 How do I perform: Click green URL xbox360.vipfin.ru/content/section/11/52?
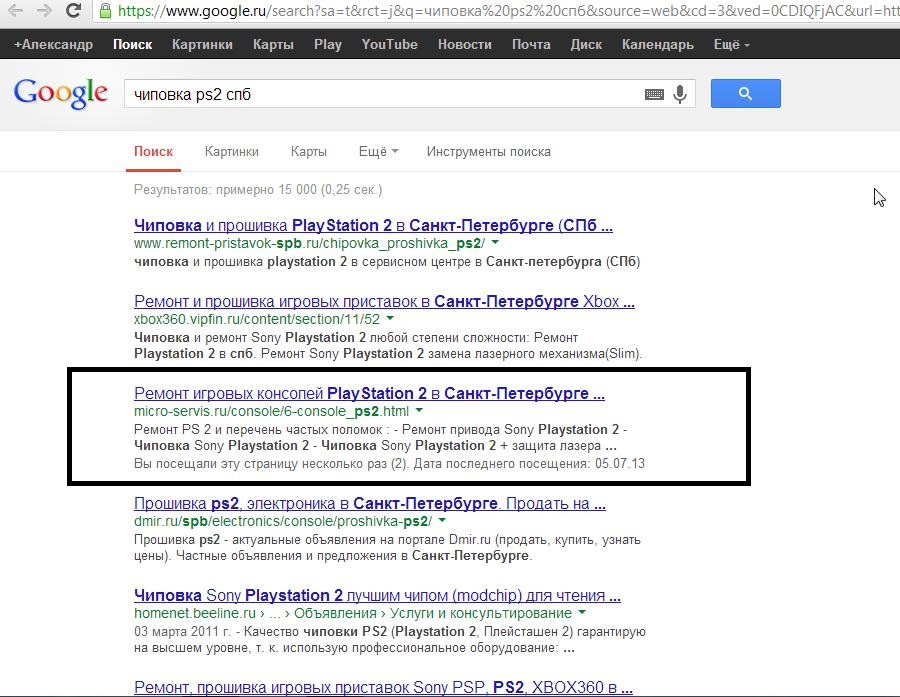point(257,319)
